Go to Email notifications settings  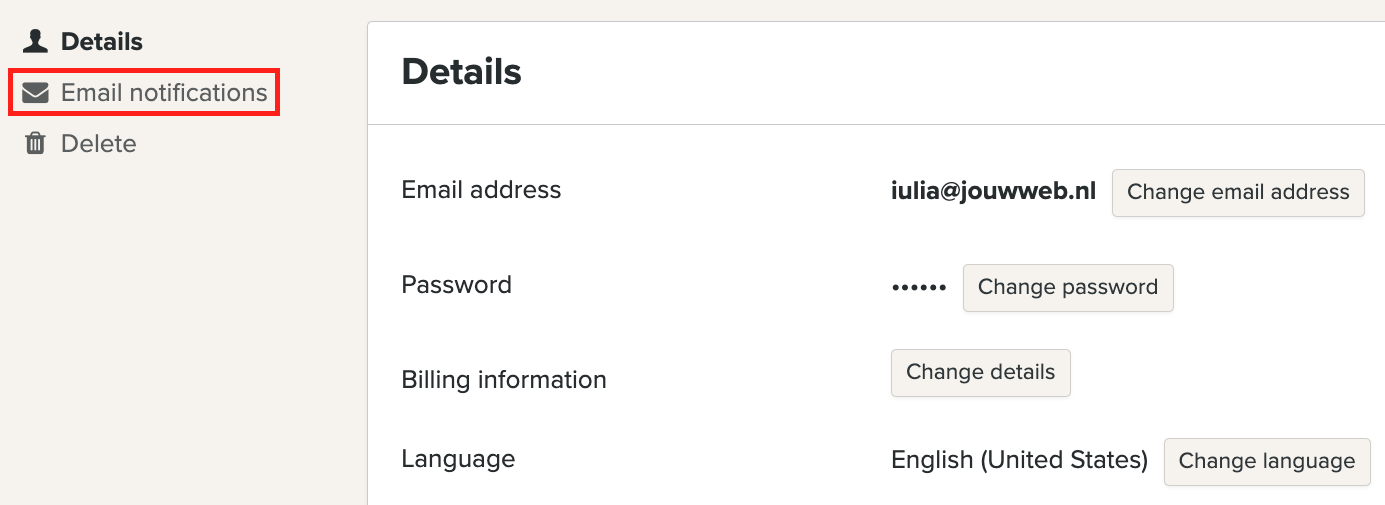click(164, 93)
